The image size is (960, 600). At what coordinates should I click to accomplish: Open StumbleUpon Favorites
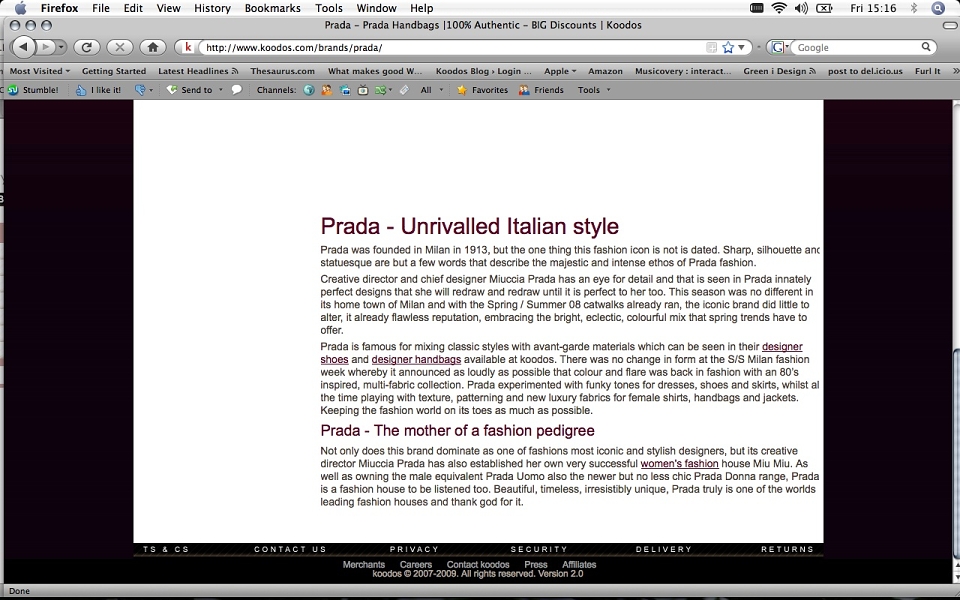[x=482, y=90]
